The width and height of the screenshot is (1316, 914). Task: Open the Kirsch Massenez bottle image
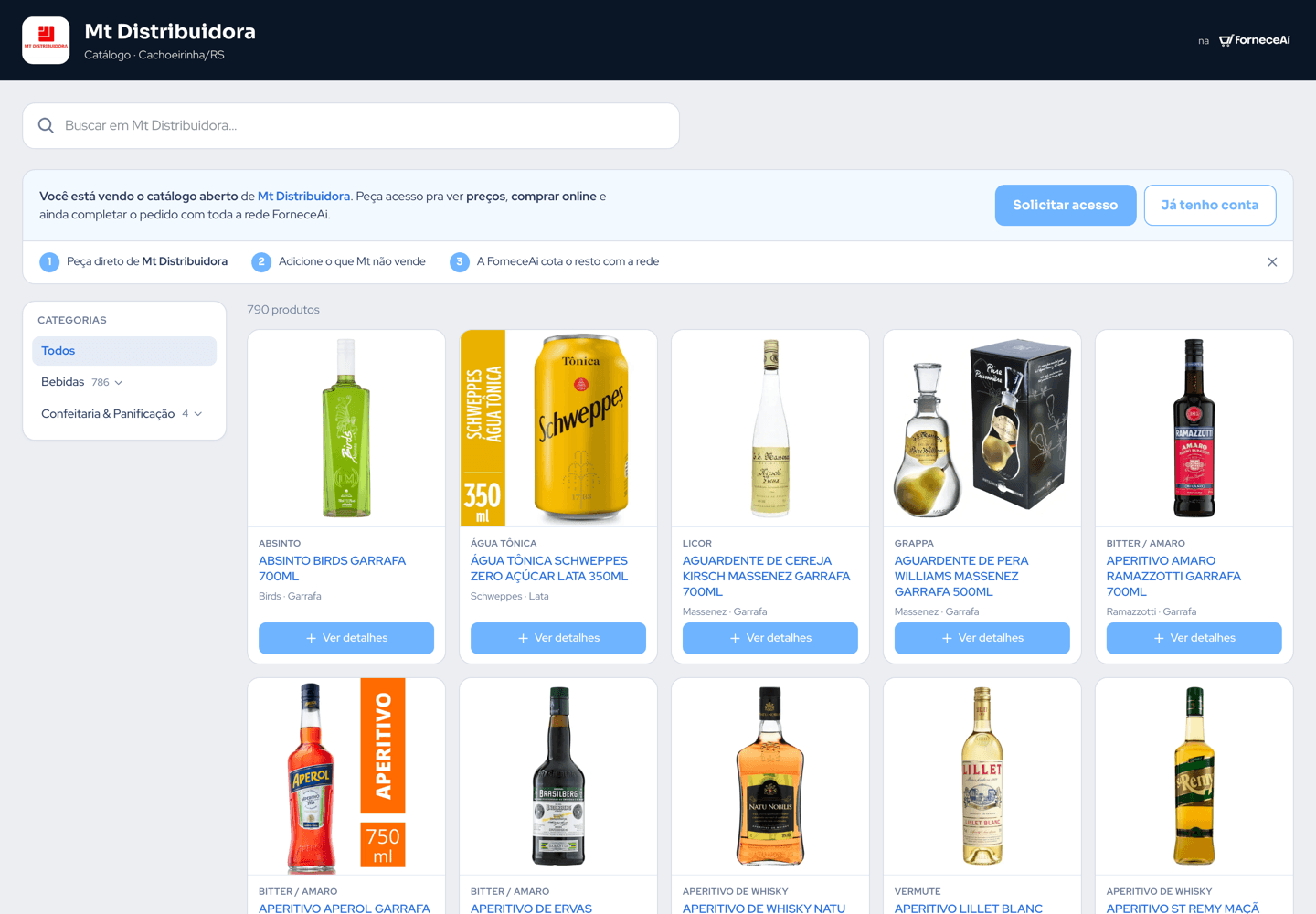[770, 429]
